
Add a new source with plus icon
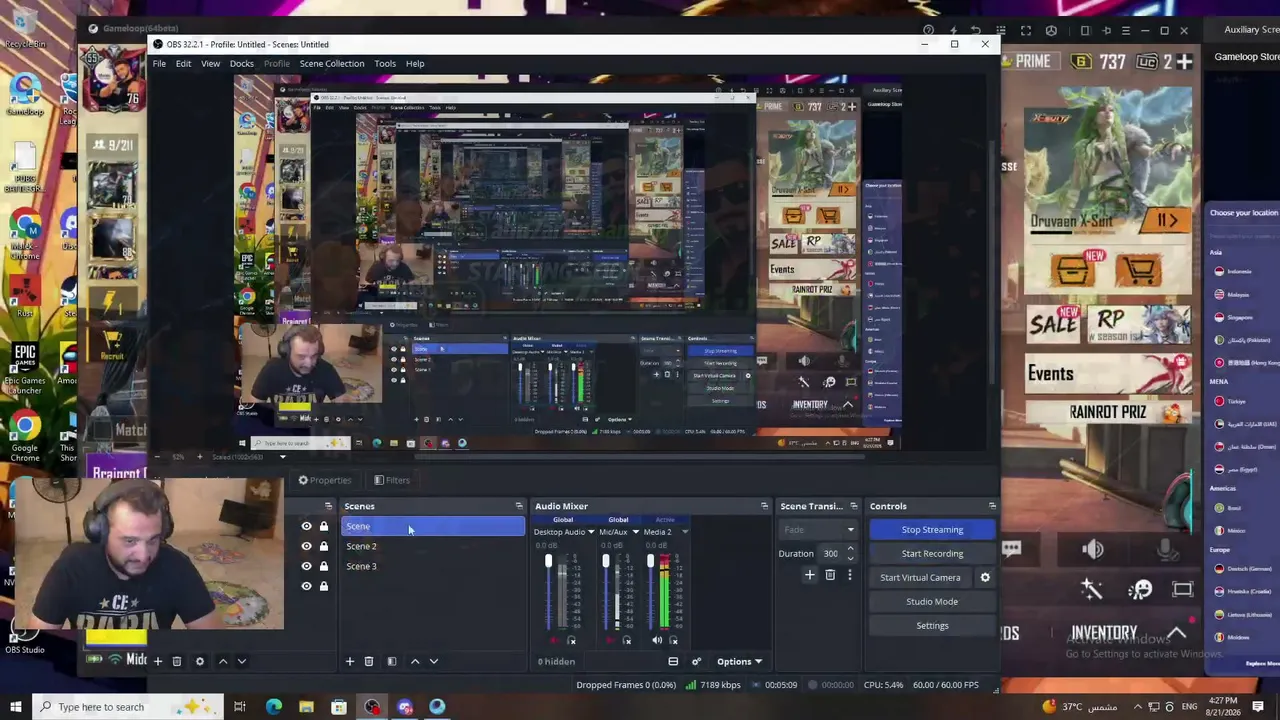tap(157, 662)
